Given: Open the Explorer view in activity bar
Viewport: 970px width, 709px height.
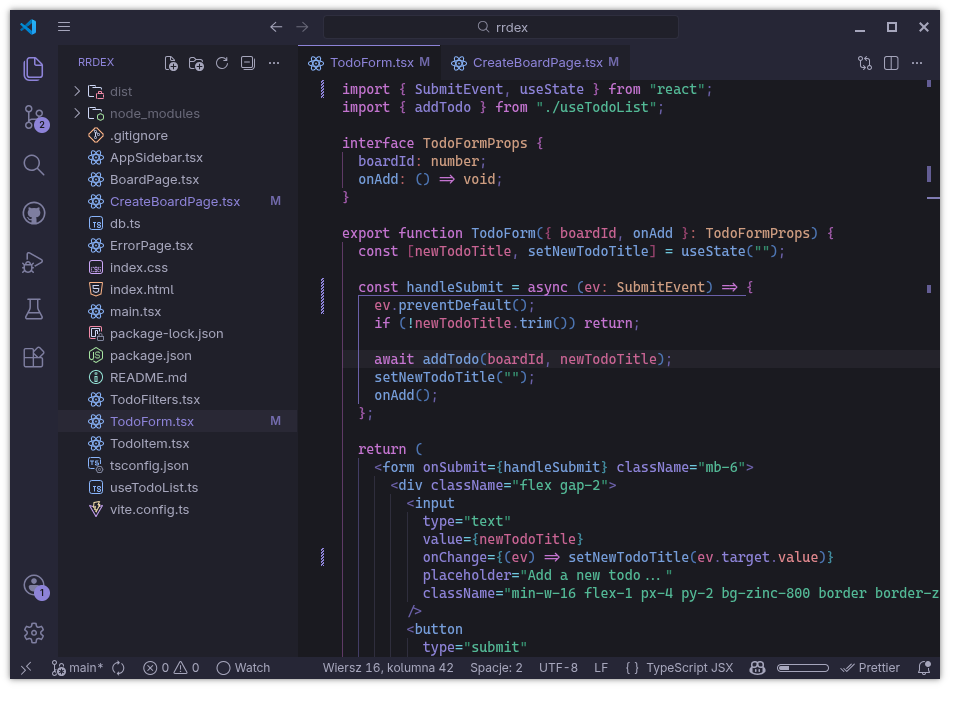Looking at the screenshot, I should click(x=33, y=69).
